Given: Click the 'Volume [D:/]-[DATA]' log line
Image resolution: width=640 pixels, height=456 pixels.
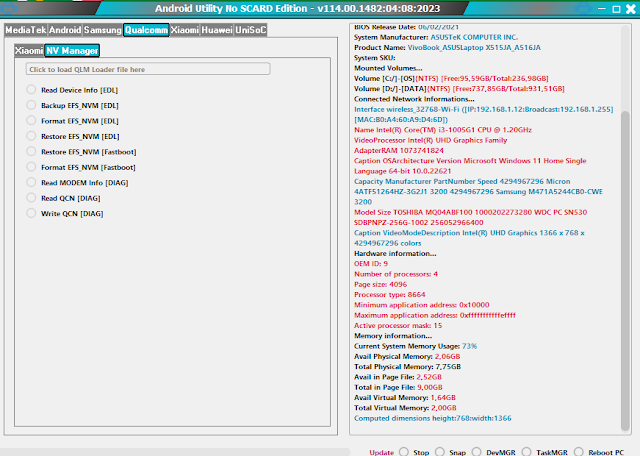Looking at the screenshot, I should [459, 89].
